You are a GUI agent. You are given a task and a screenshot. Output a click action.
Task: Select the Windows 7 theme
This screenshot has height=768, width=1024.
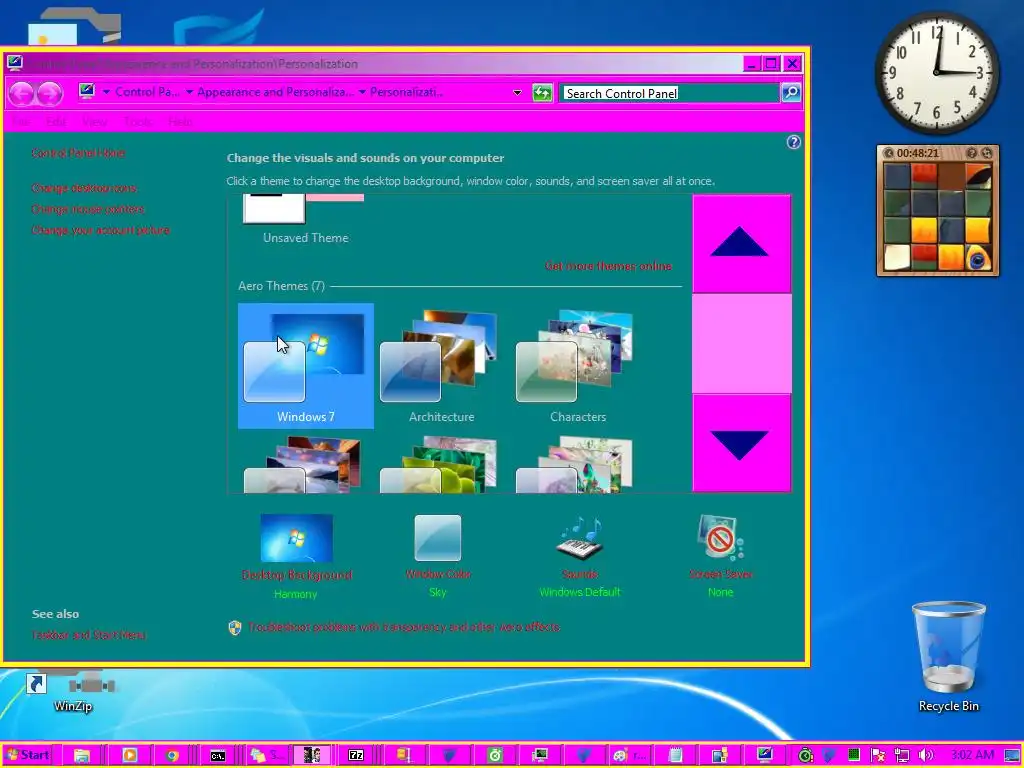(306, 366)
